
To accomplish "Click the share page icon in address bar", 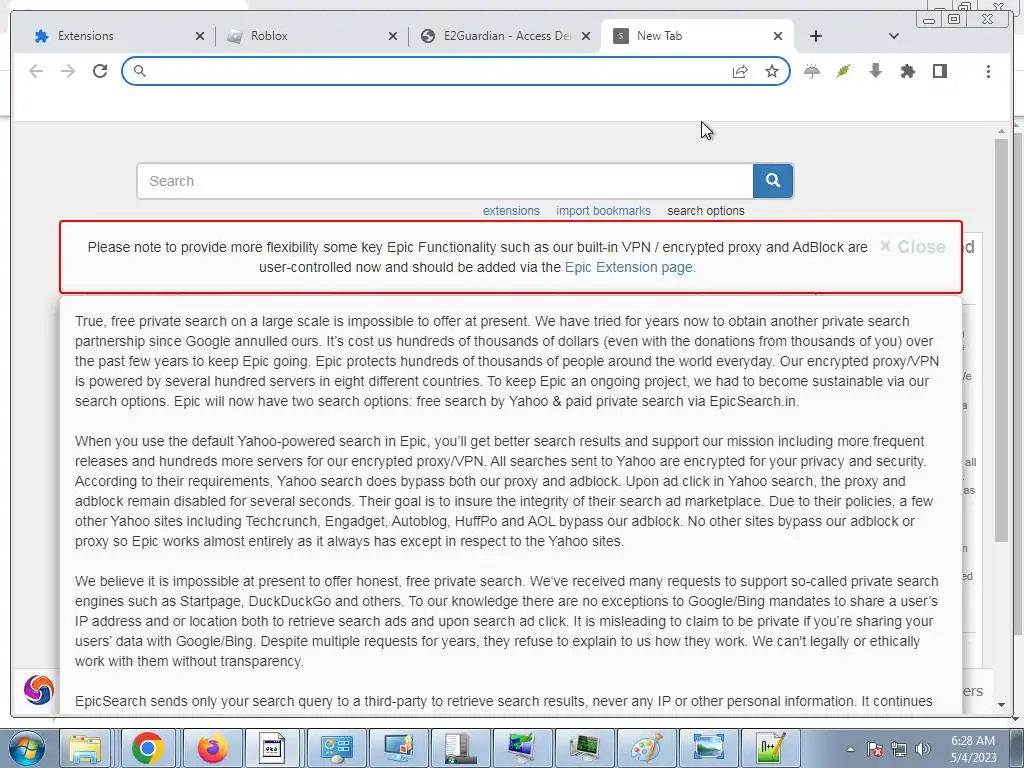I will pyautogui.click(x=740, y=71).
